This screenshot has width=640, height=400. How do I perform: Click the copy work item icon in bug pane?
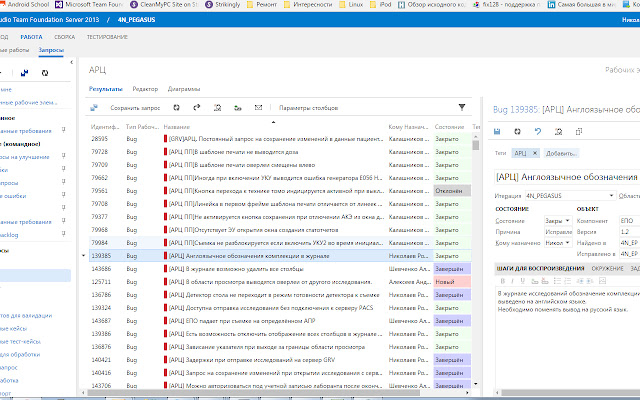579,131
